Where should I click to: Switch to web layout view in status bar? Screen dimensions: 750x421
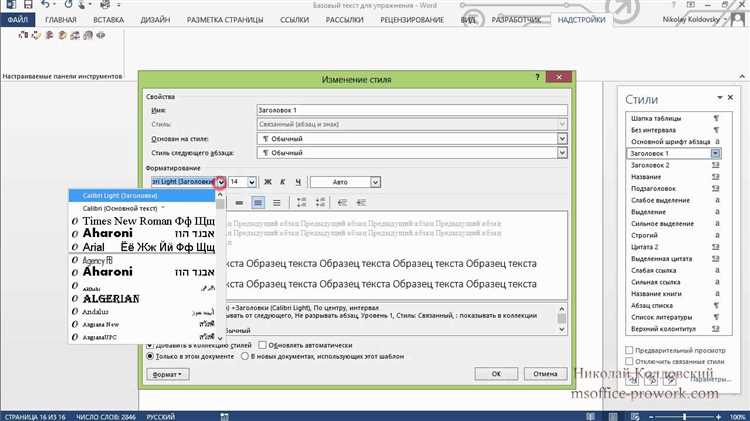point(635,417)
